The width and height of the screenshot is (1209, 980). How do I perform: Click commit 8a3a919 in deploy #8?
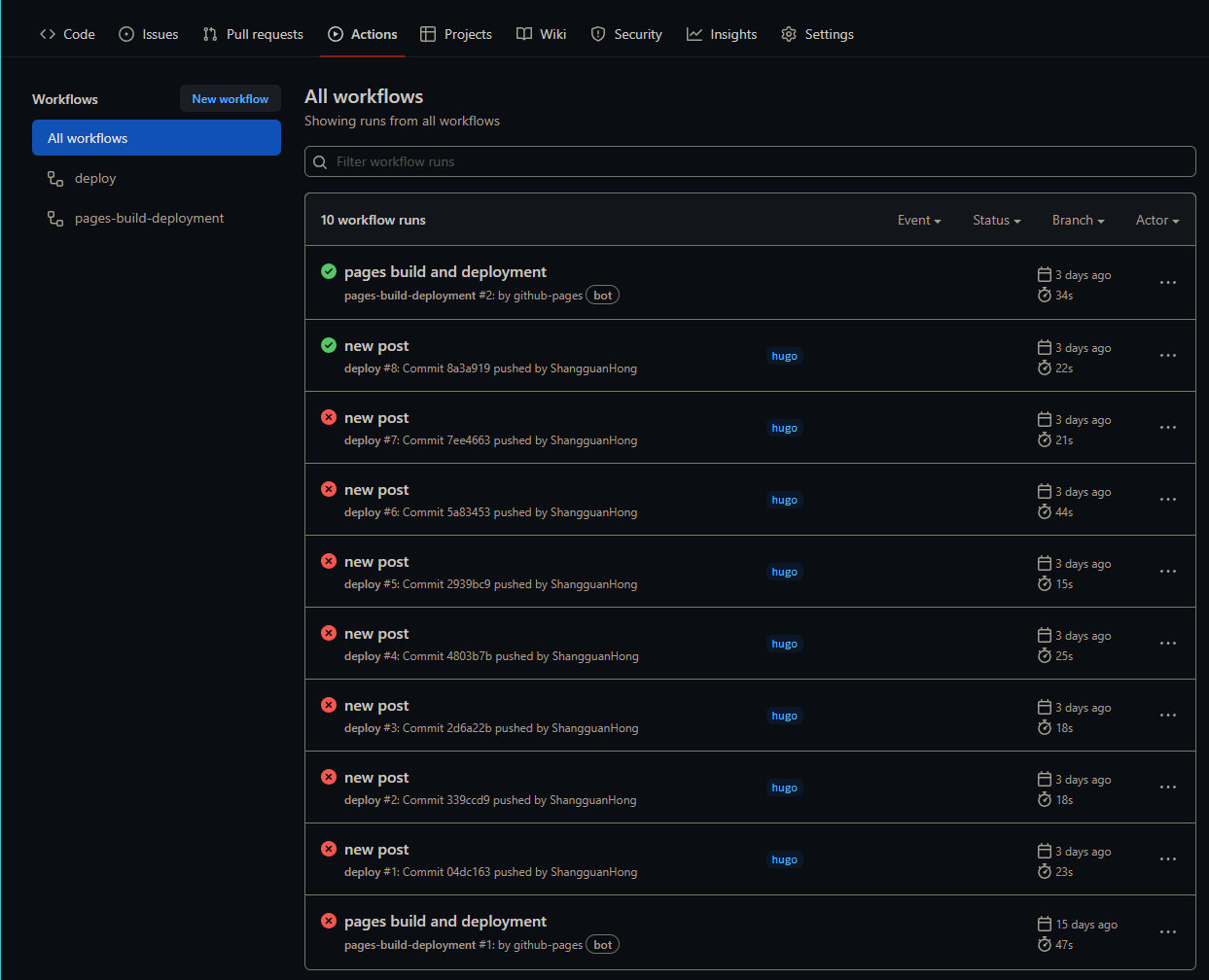click(x=469, y=368)
